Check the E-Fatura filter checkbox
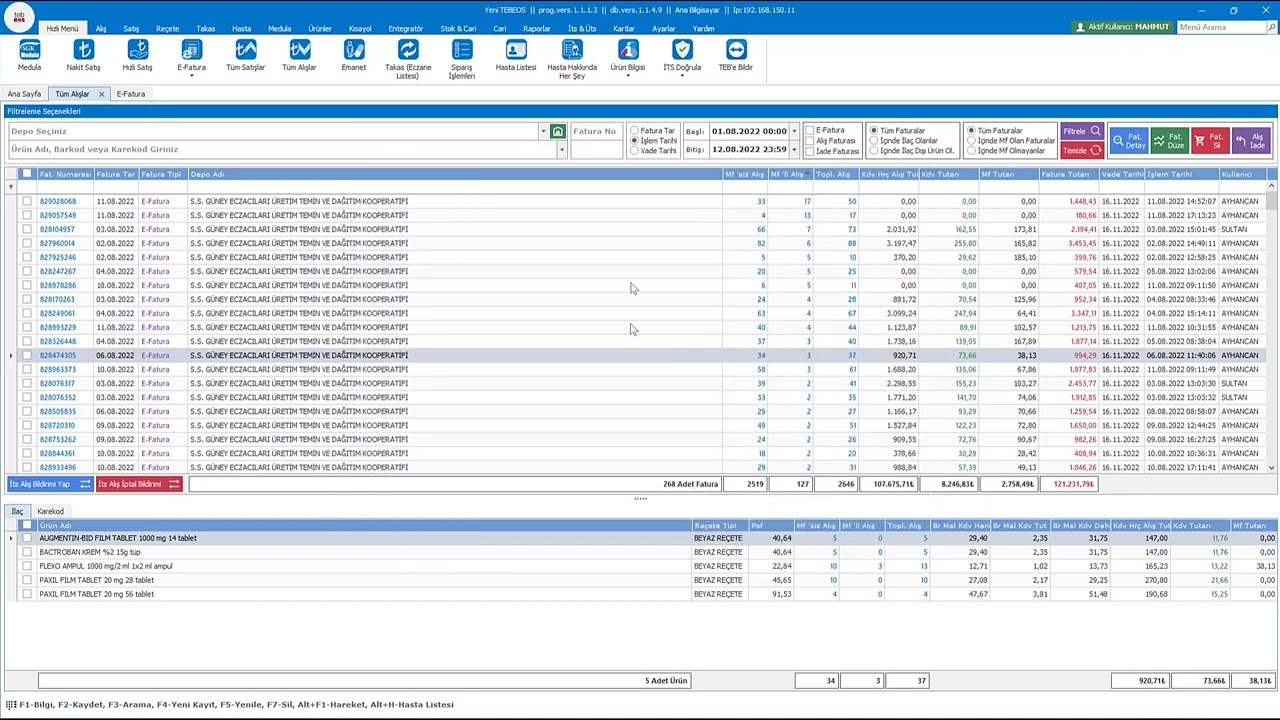Screen dimensions: 1280x720 coord(811,130)
